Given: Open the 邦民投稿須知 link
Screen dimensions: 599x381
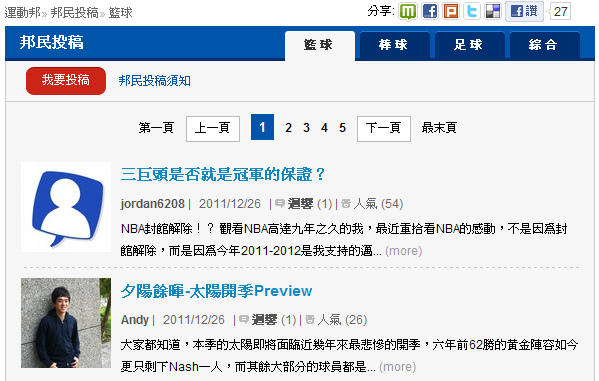Looking at the screenshot, I should tap(155, 81).
